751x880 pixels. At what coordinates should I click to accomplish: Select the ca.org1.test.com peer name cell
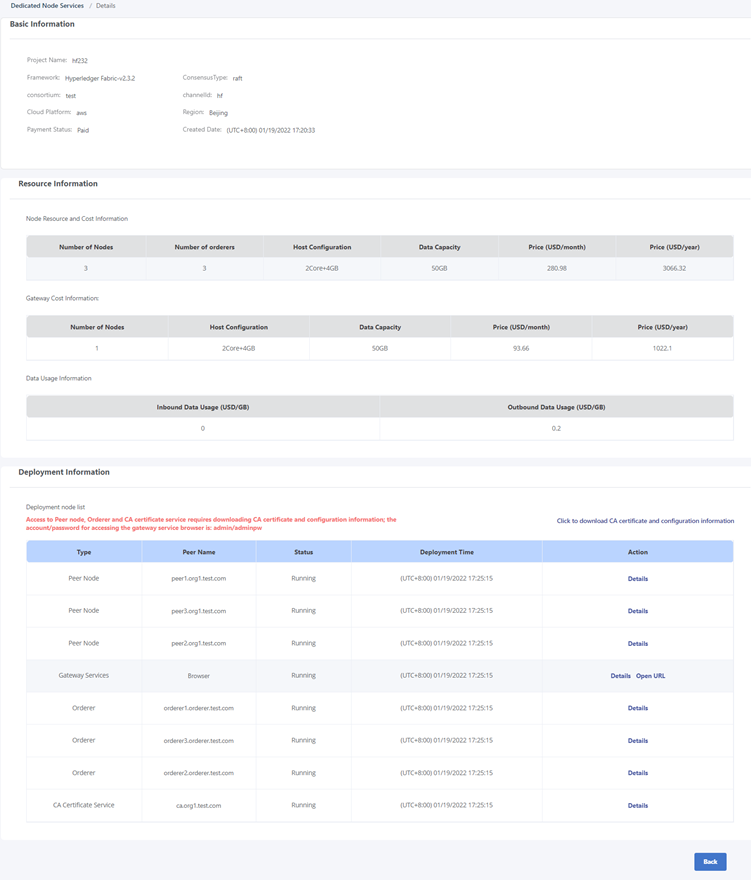[198, 805]
